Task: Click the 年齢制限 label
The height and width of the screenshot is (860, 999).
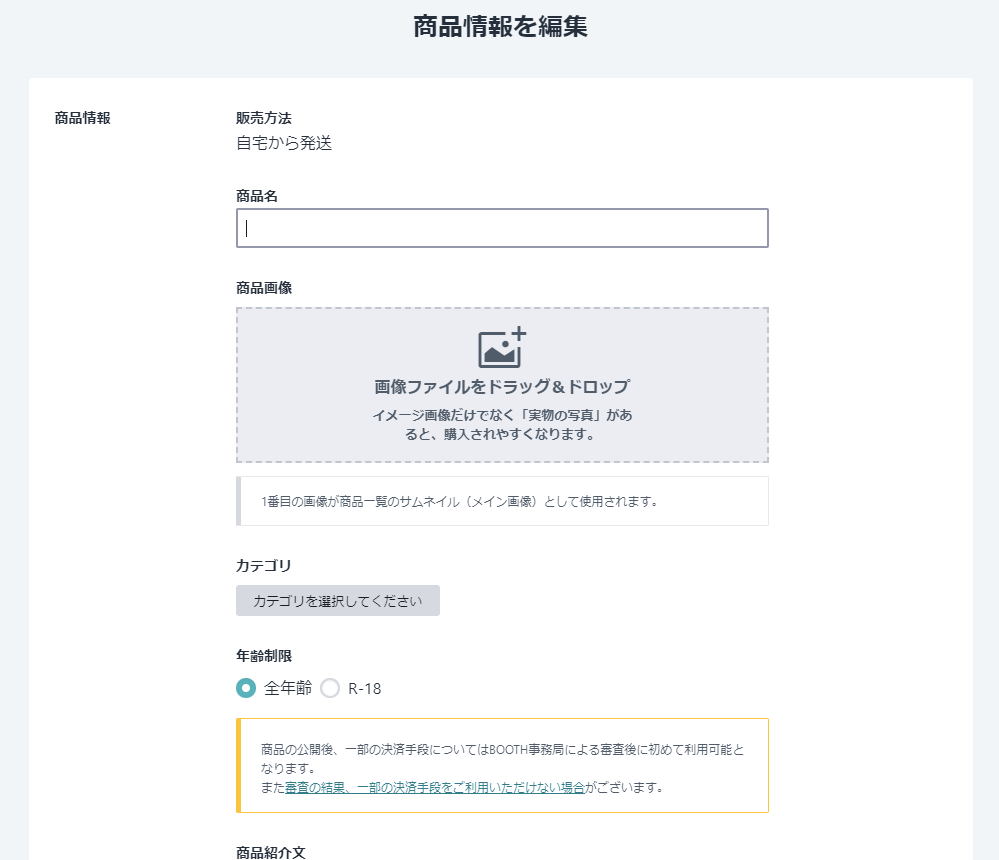Action: [264, 656]
